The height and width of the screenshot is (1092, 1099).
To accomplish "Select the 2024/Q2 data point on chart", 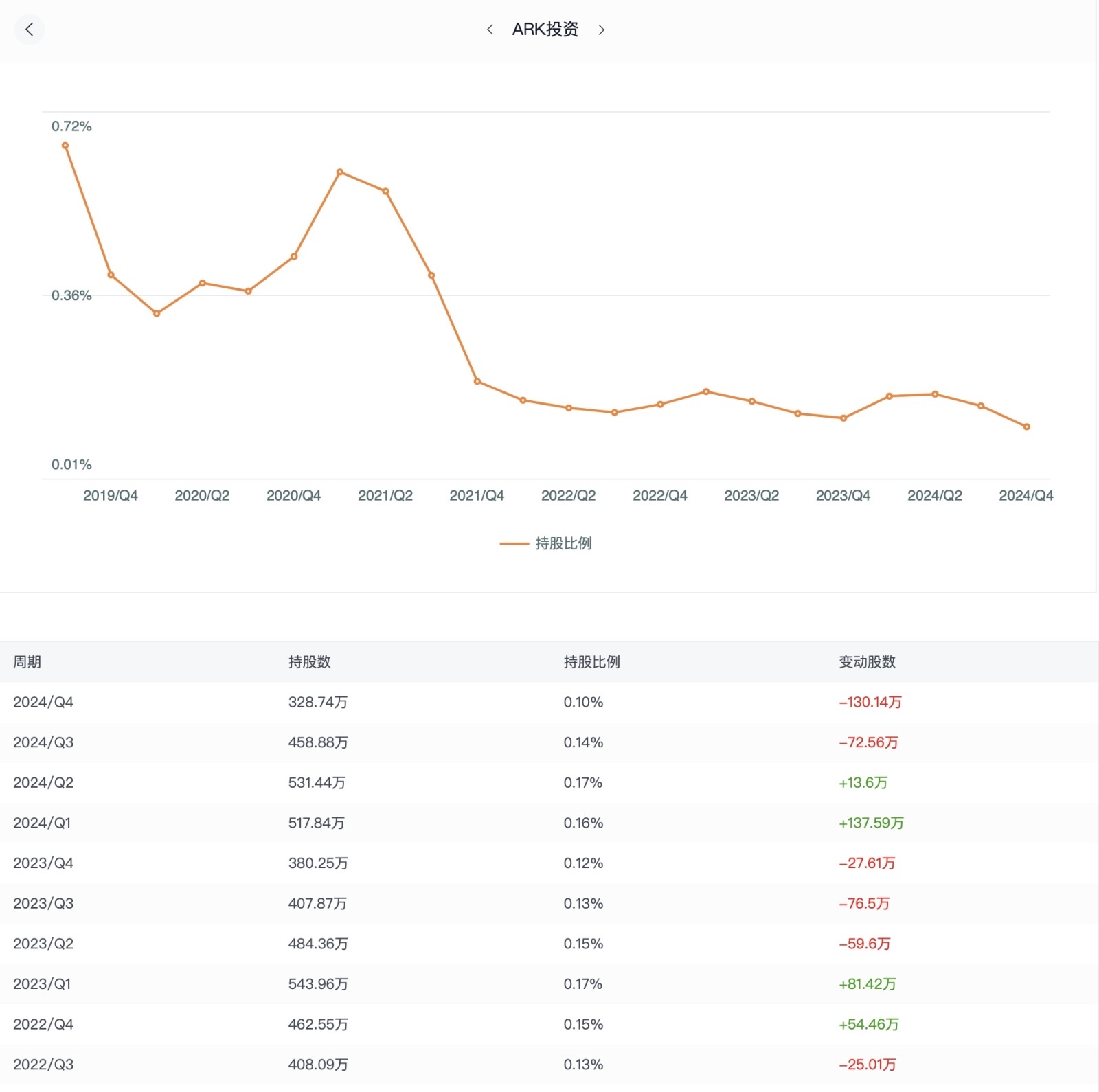I will pos(935,394).
